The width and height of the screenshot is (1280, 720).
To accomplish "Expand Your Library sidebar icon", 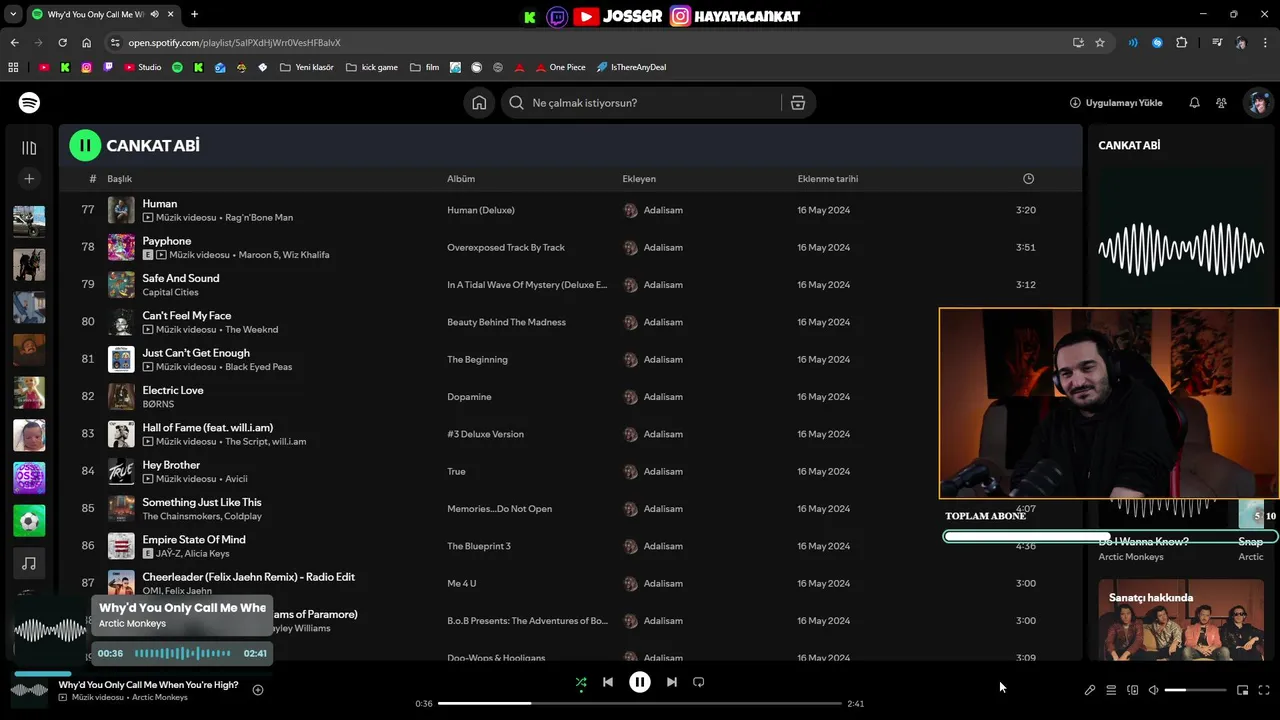I will pyautogui.click(x=29, y=148).
